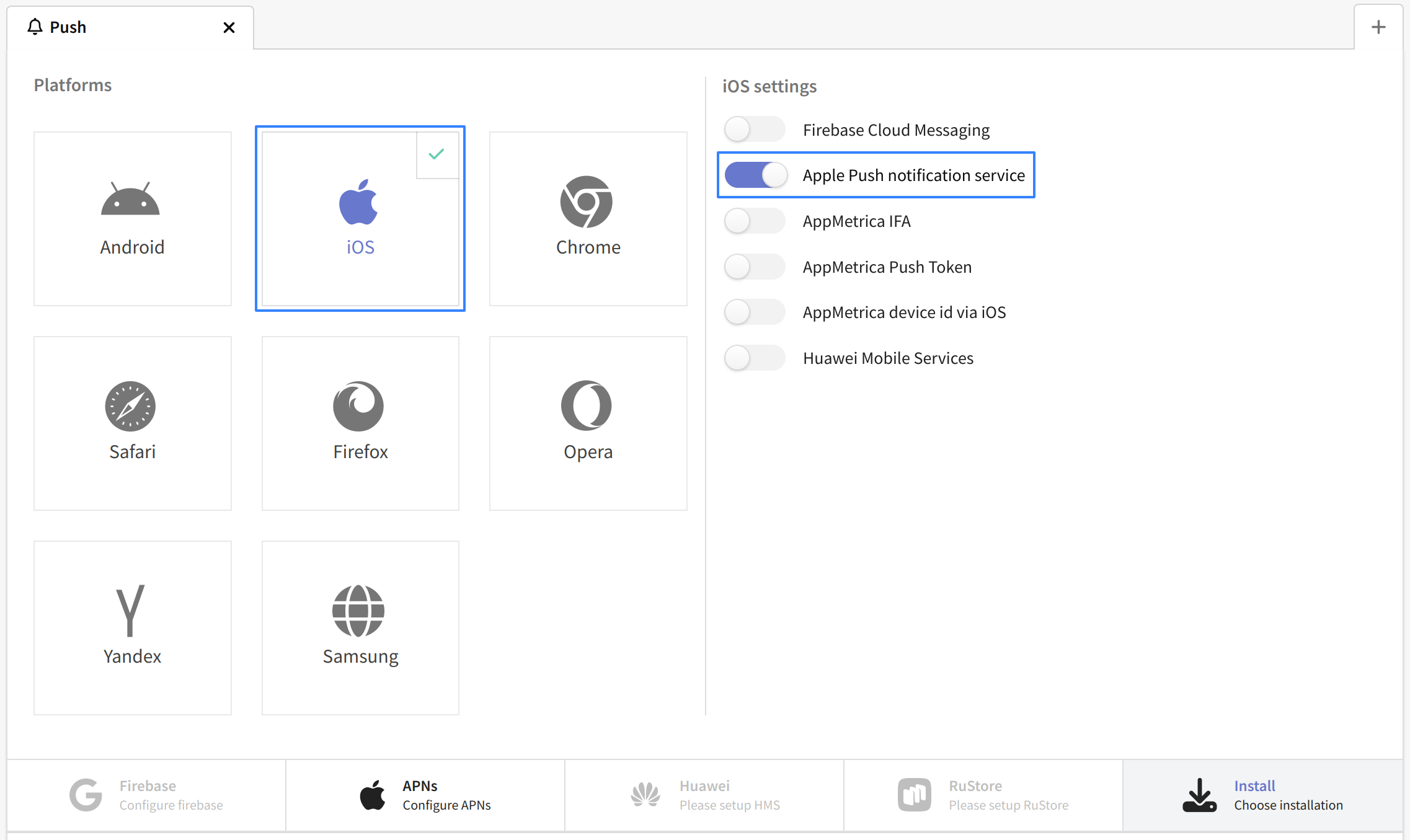Click the Install download icon
Viewport: 1410px width, 840px height.
pos(1200,795)
